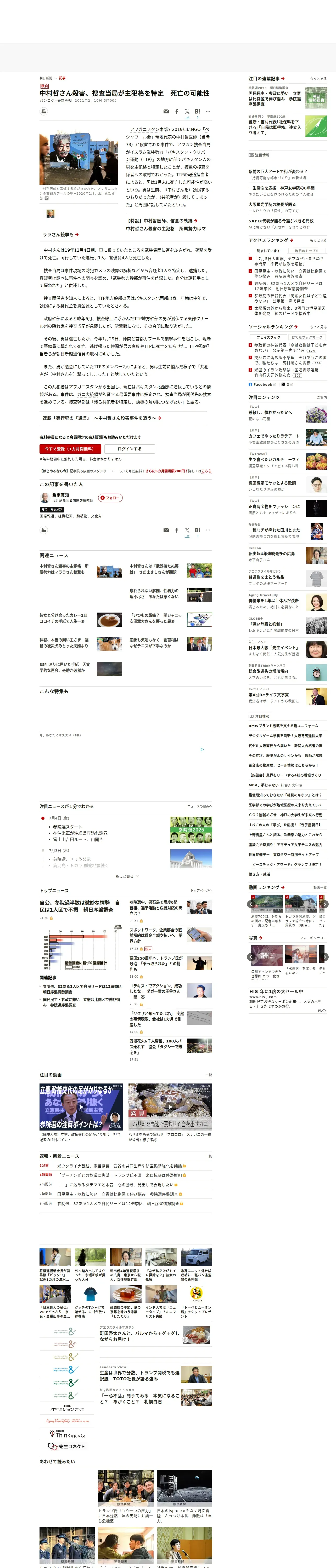Next arrow on the 動画ランキング carousel
Viewport: 336px width, 1568px height.
pyautogui.click(x=324, y=904)
